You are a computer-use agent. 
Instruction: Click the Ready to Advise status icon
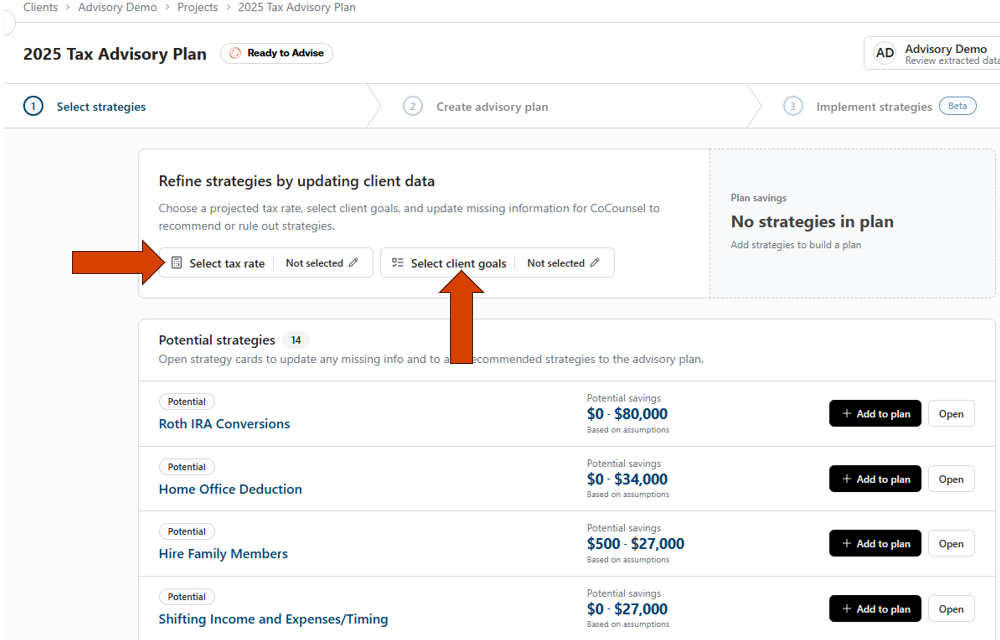(x=236, y=53)
